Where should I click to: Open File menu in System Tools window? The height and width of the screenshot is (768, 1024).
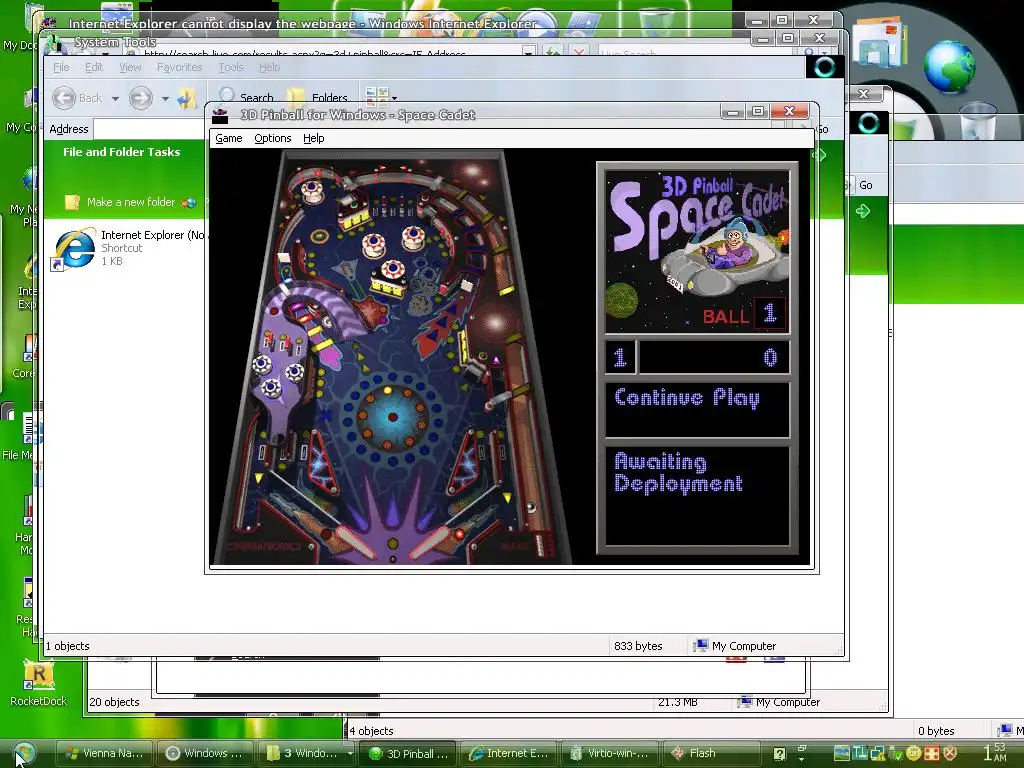[x=61, y=67]
